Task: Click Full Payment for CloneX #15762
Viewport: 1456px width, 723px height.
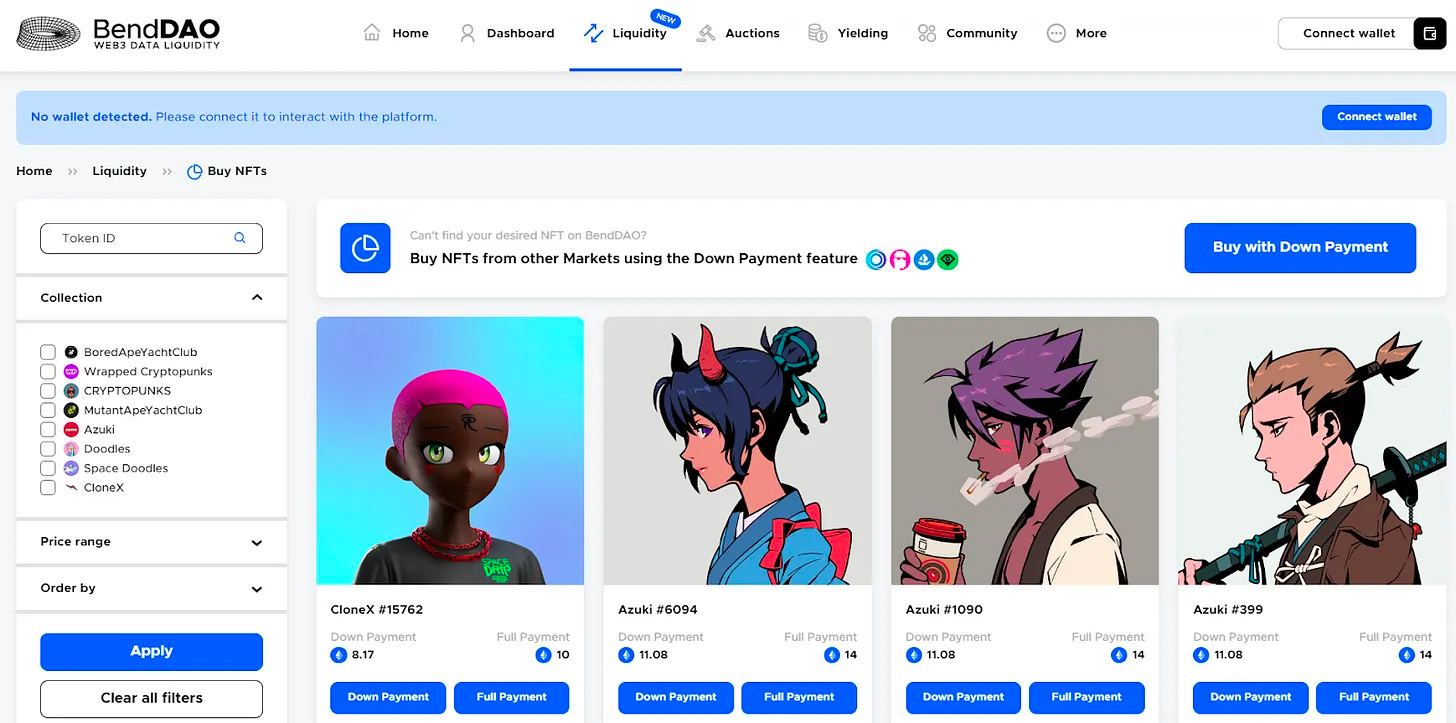Action: (512, 697)
